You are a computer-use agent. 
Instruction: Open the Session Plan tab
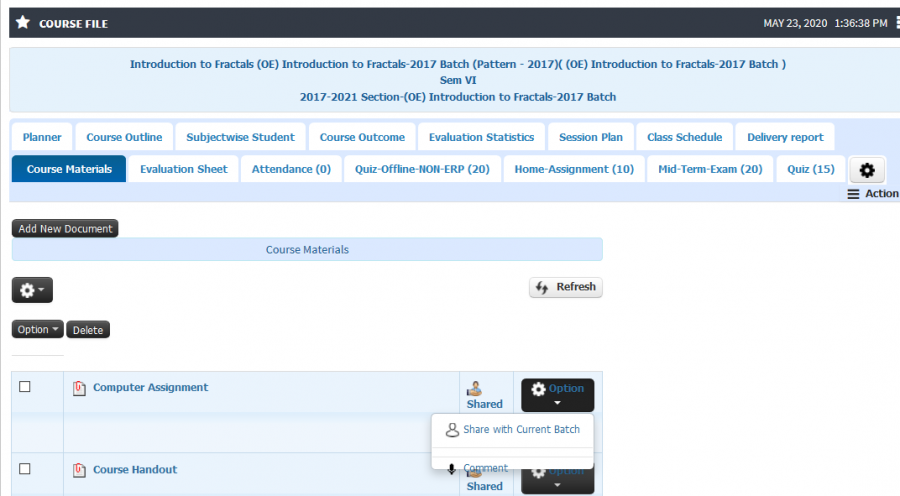click(591, 137)
